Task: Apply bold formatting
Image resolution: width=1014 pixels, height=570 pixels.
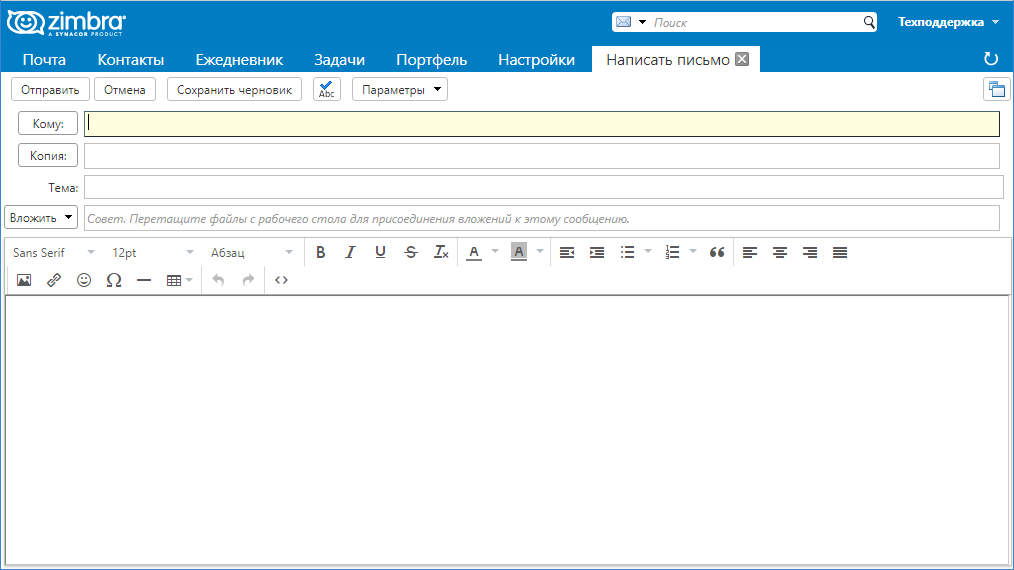Action: (x=320, y=252)
